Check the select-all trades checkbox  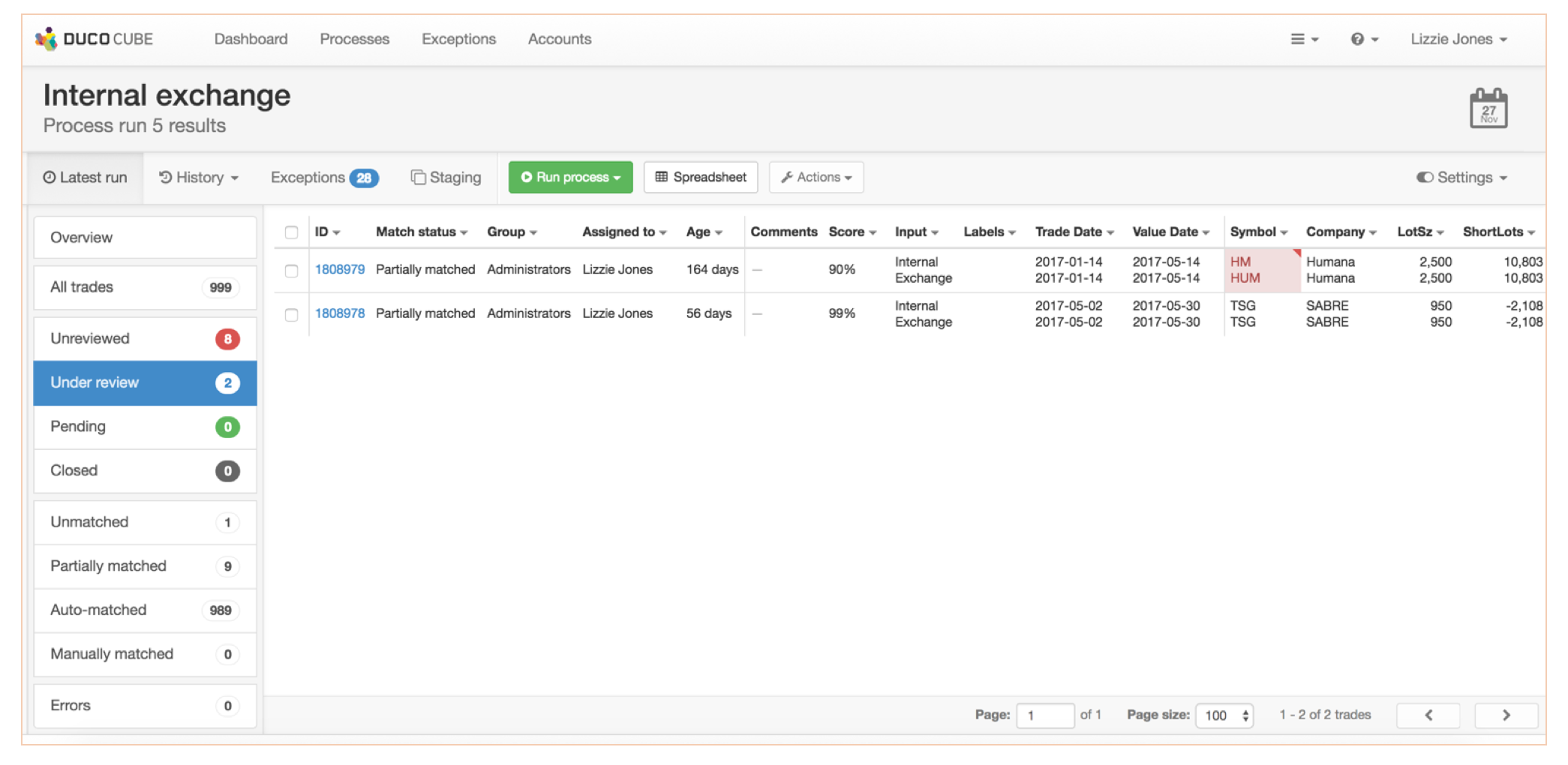291,232
